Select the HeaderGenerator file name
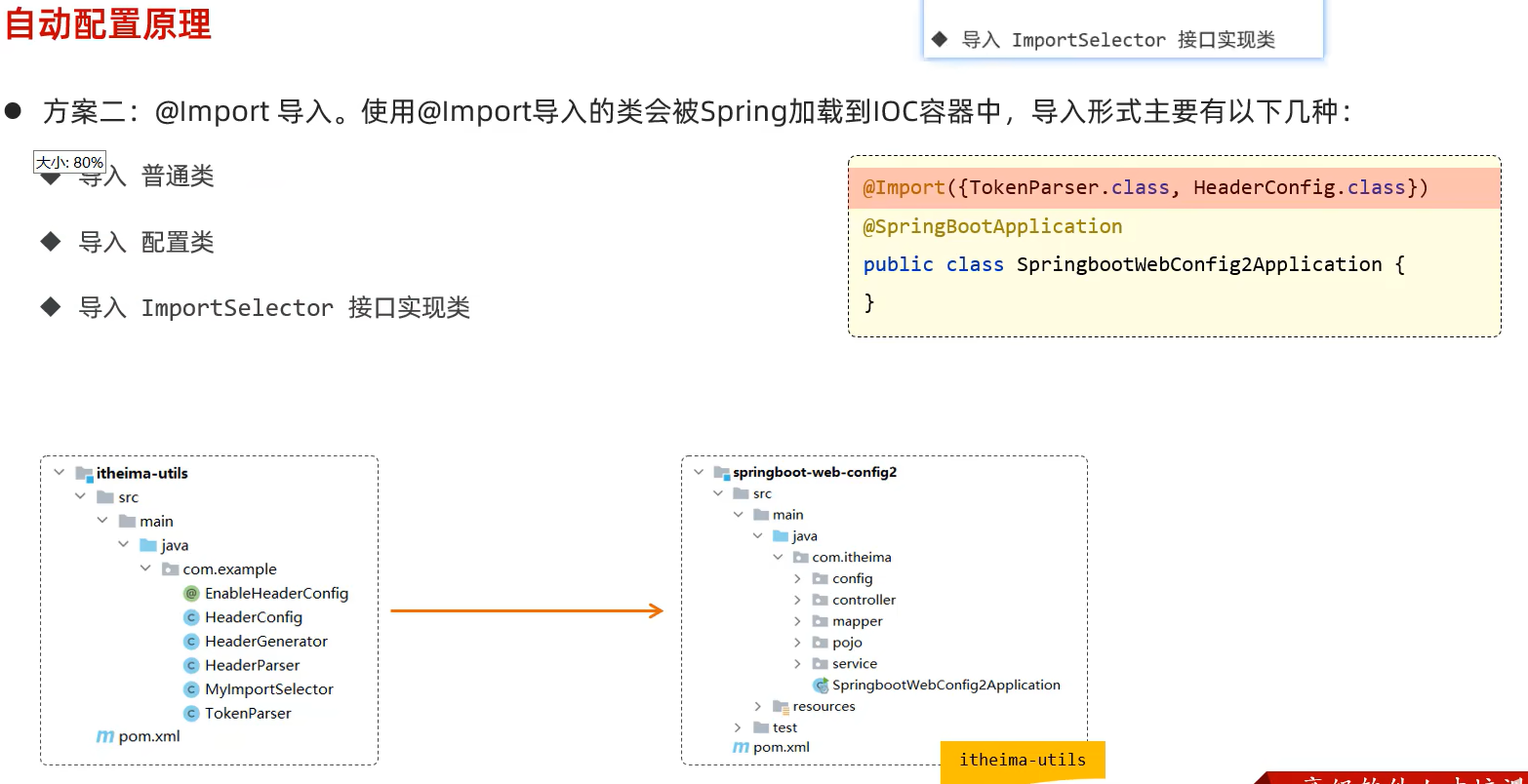Screen dimensions: 1528x784 (266, 642)
